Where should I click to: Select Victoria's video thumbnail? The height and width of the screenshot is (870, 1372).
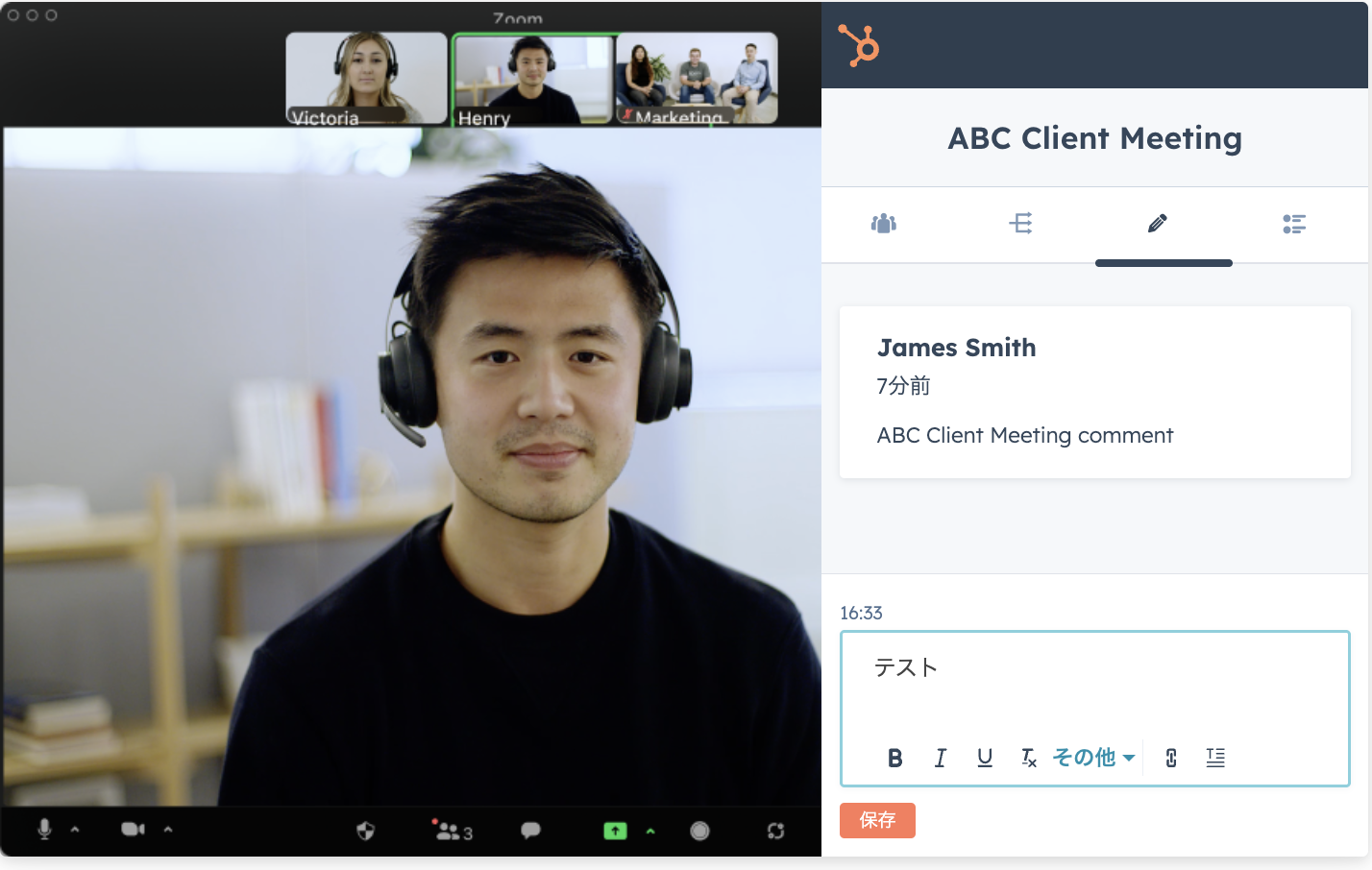pos(366,78)
